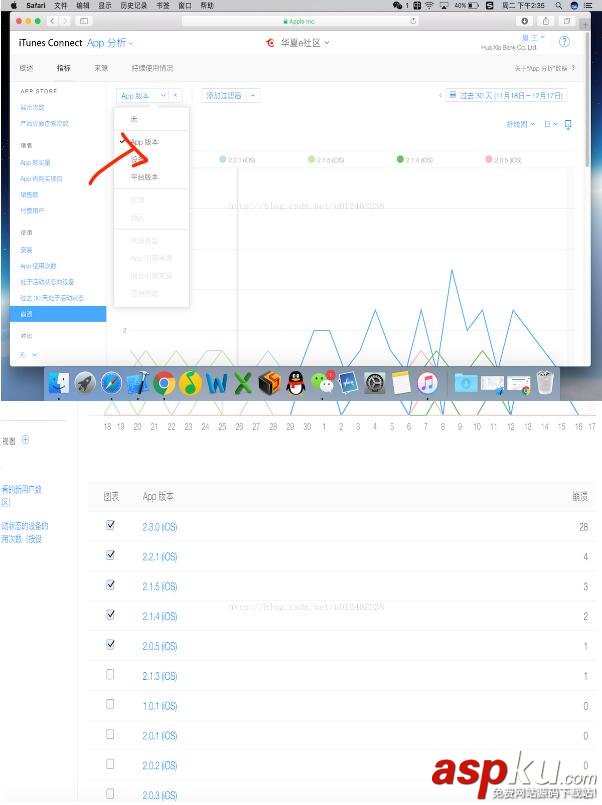Open the yellow music note app in Dock

point(190,383)
